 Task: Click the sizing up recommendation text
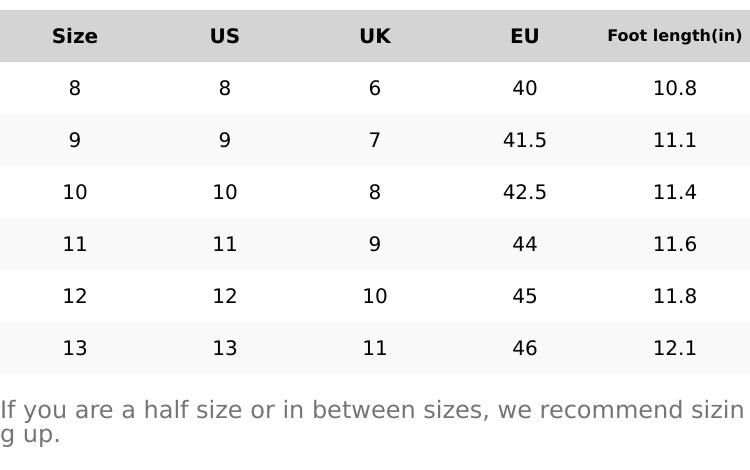(x=370, y=411)
